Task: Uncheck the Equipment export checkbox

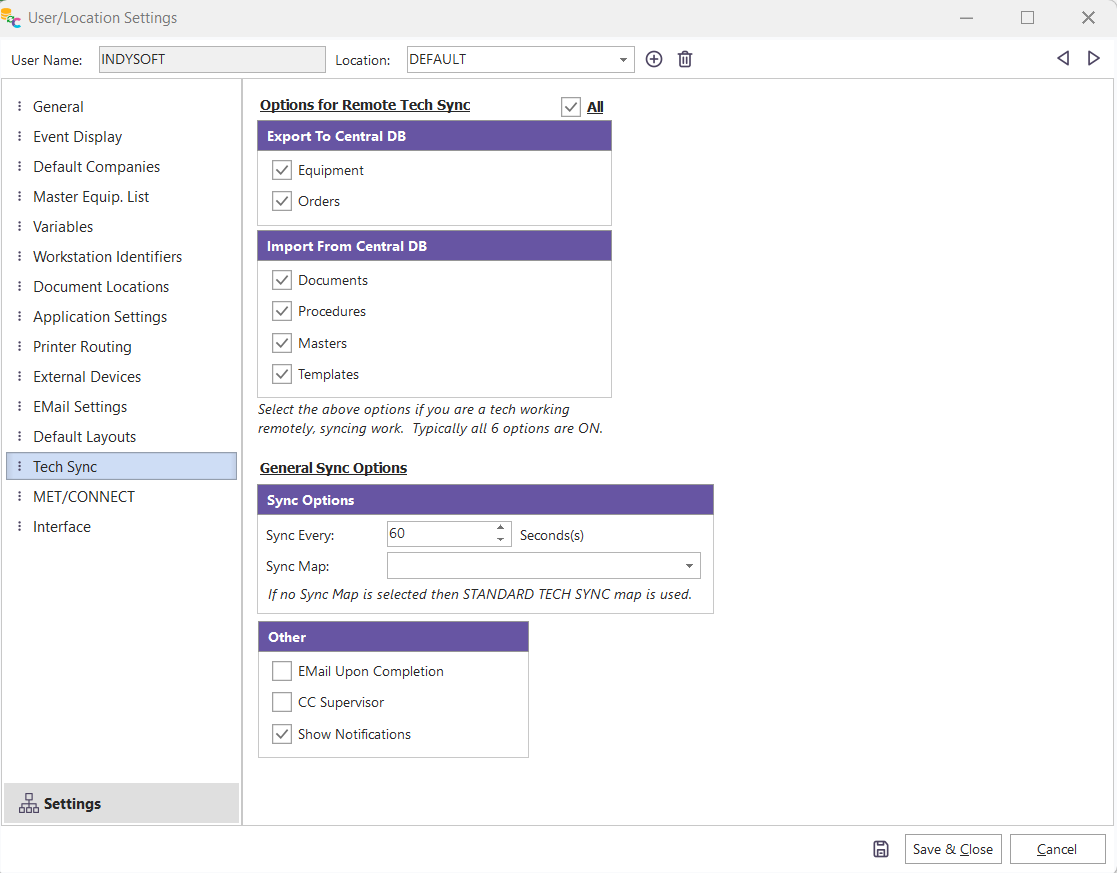Action: [x=282, y=170]
